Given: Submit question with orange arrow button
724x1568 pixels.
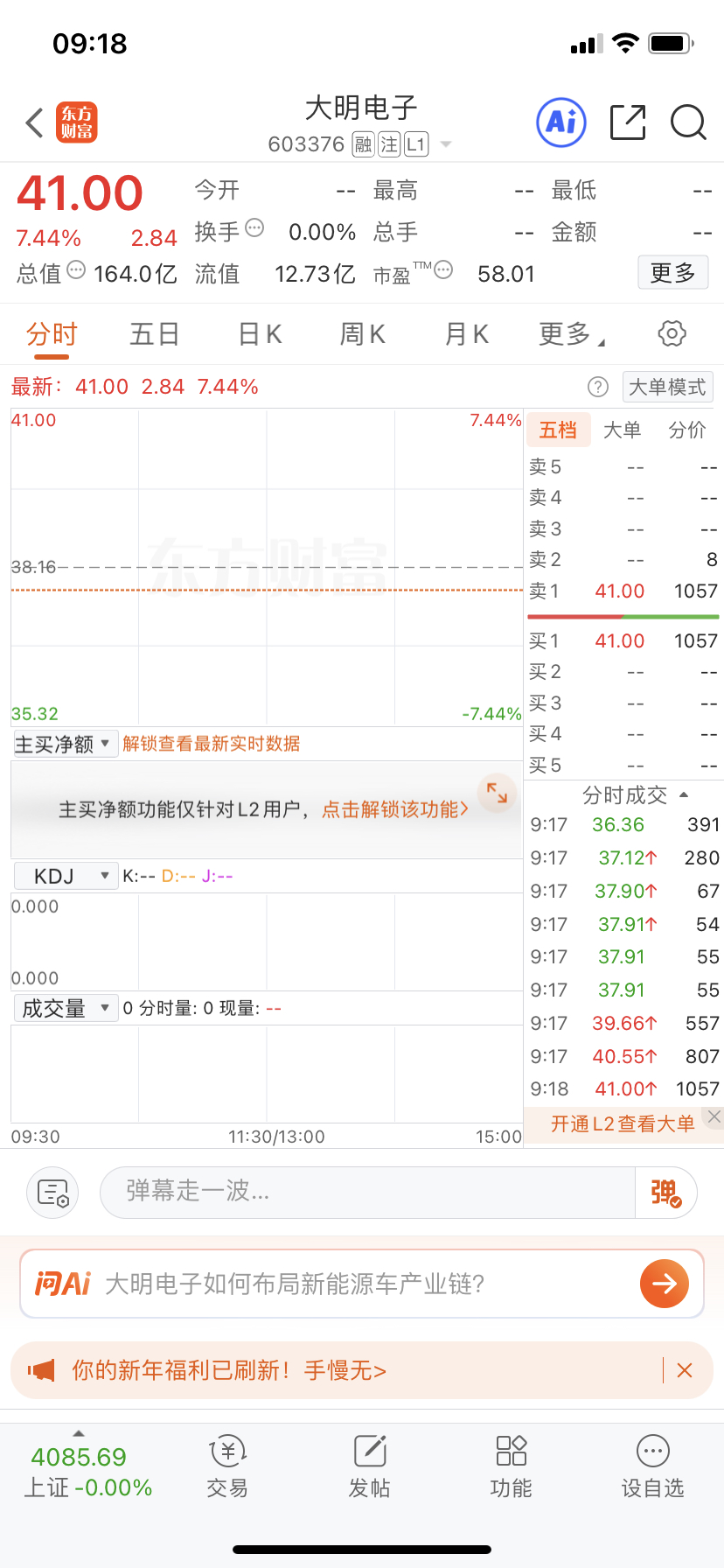Looking at the screenshot, I should click(x=665, y=1284).
